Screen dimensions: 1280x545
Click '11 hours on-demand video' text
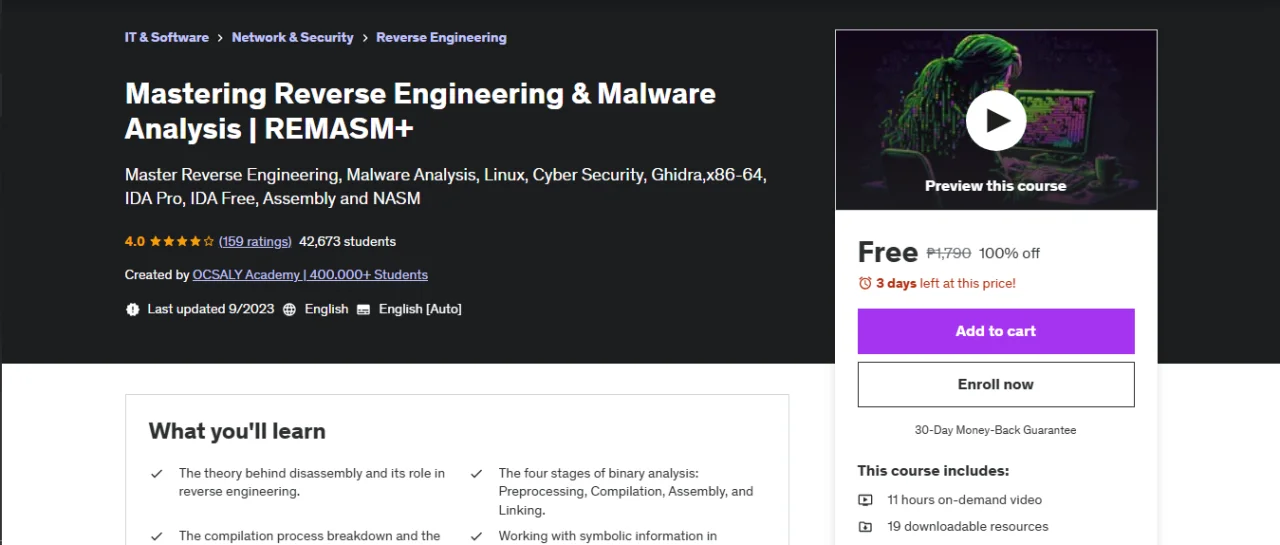pos(965,500)
